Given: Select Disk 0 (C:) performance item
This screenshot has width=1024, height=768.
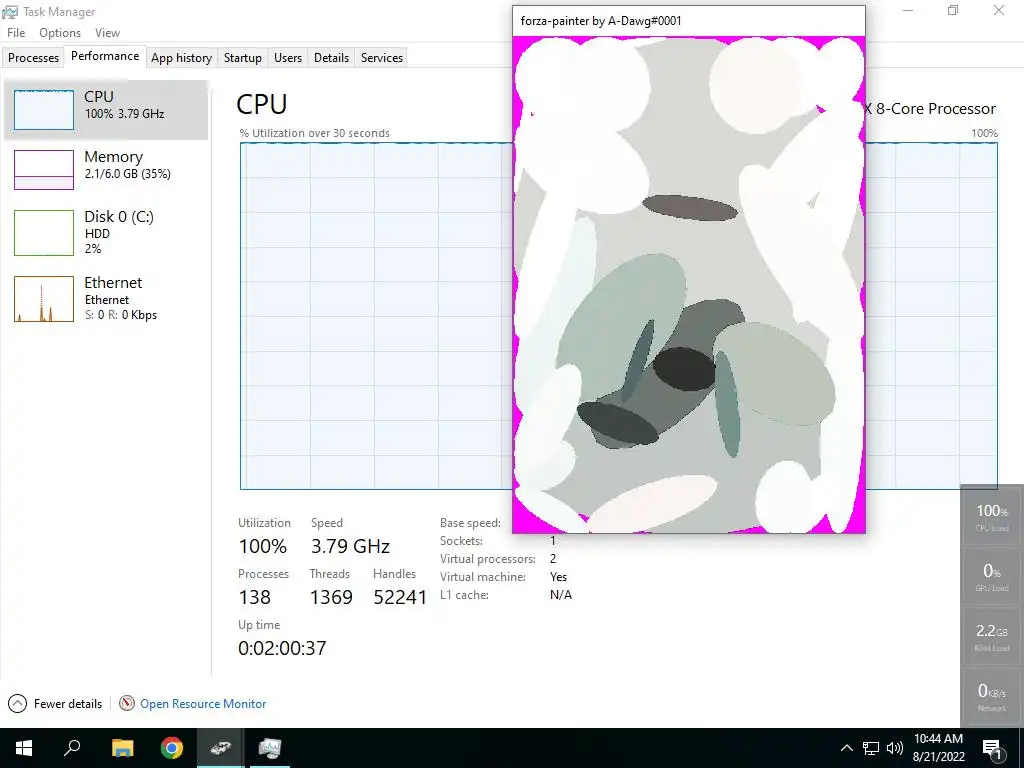Looking at the screenshot, I should (x=106, y=232).
